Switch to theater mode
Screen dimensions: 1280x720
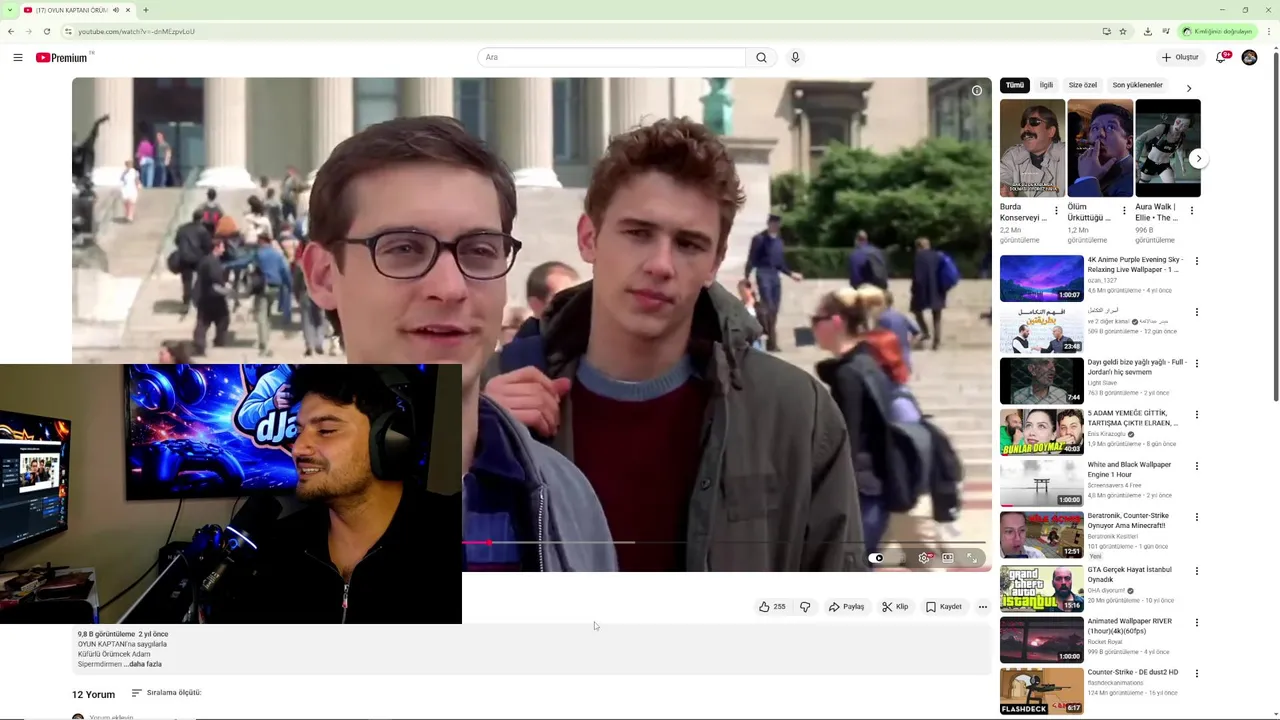pos(948,558)
